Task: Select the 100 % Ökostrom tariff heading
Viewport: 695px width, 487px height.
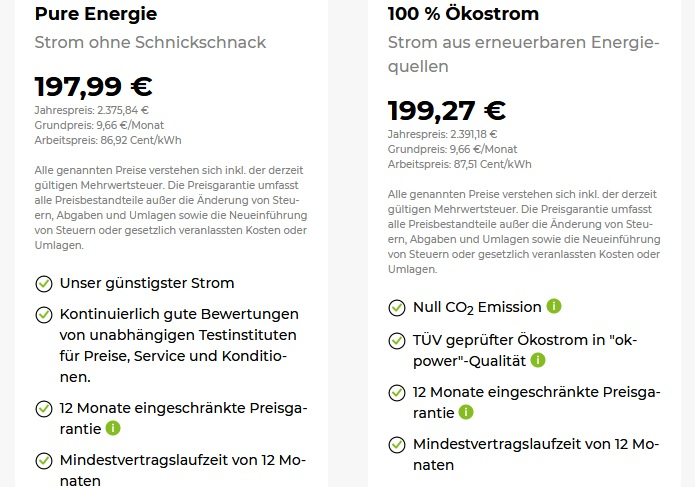Action: [463, 14]
